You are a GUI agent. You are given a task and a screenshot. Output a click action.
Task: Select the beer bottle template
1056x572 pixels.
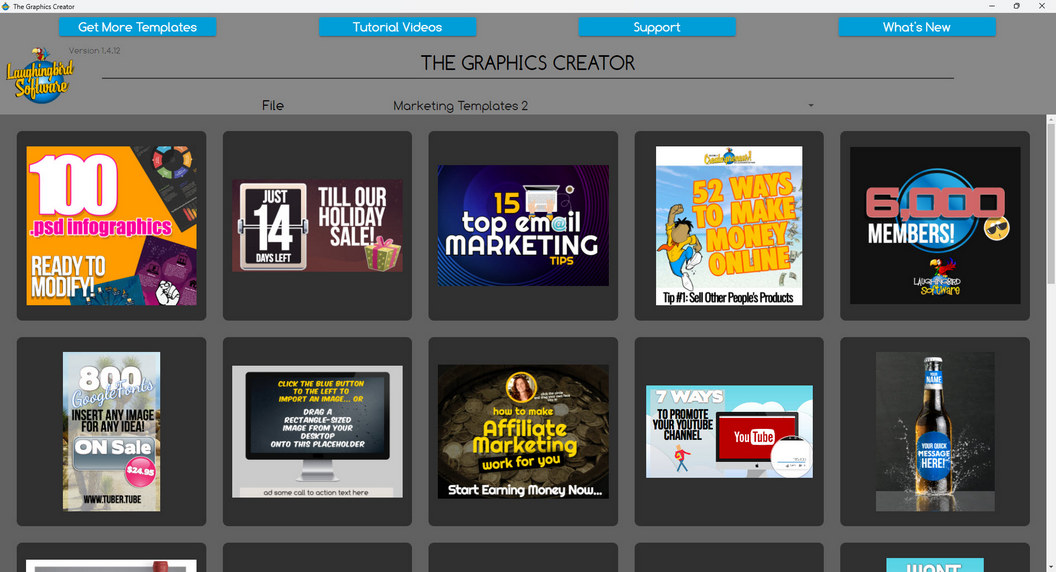(x=935, y=431)
